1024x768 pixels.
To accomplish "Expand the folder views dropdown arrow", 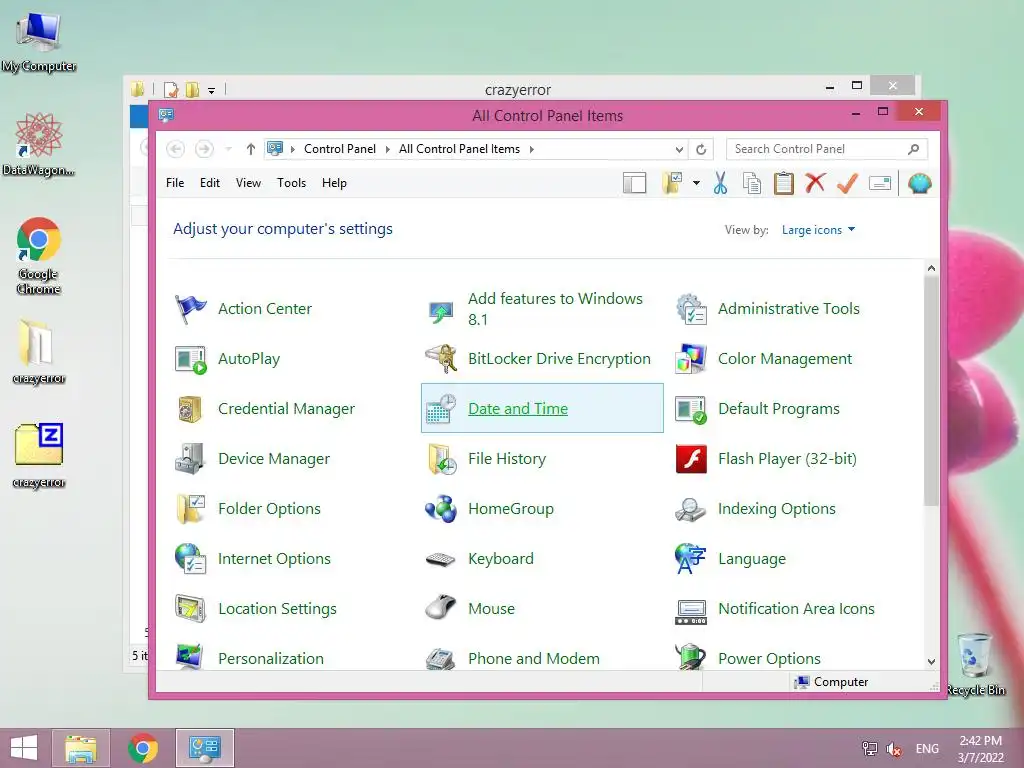I will [696, 184].
